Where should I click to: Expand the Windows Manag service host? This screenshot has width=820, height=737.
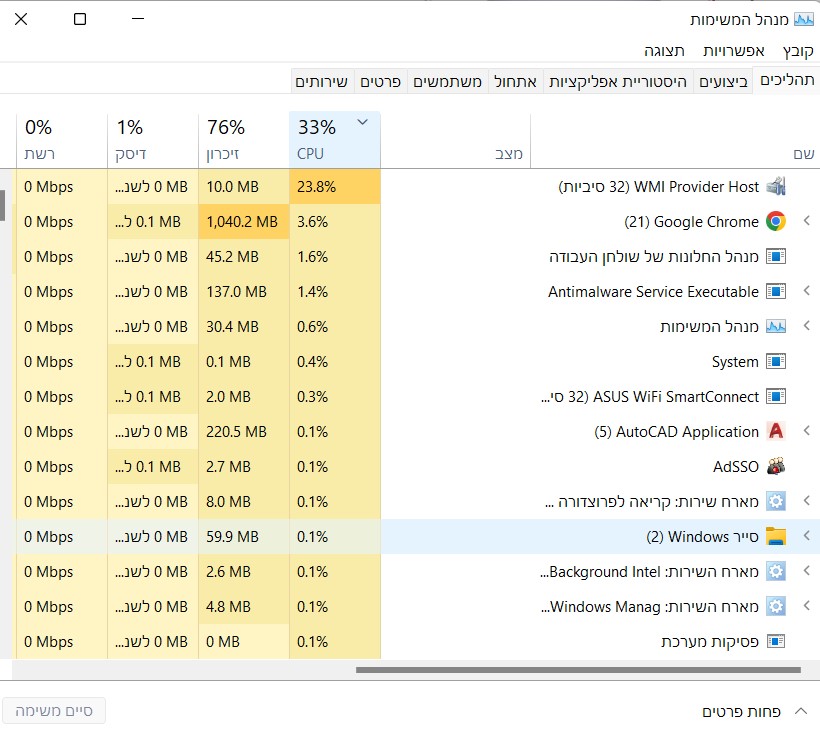click(807, 606)
